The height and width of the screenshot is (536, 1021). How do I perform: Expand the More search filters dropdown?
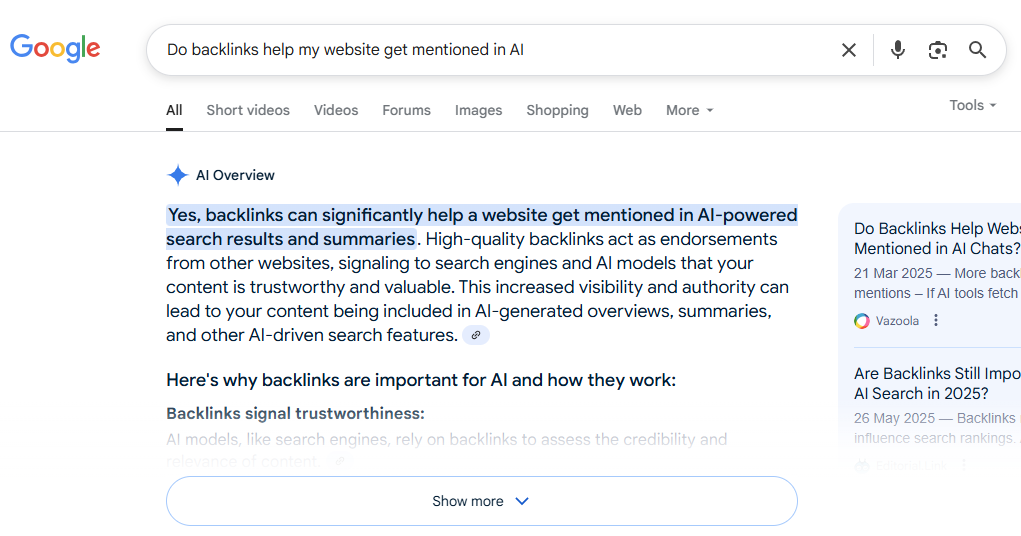click(690, 110)
